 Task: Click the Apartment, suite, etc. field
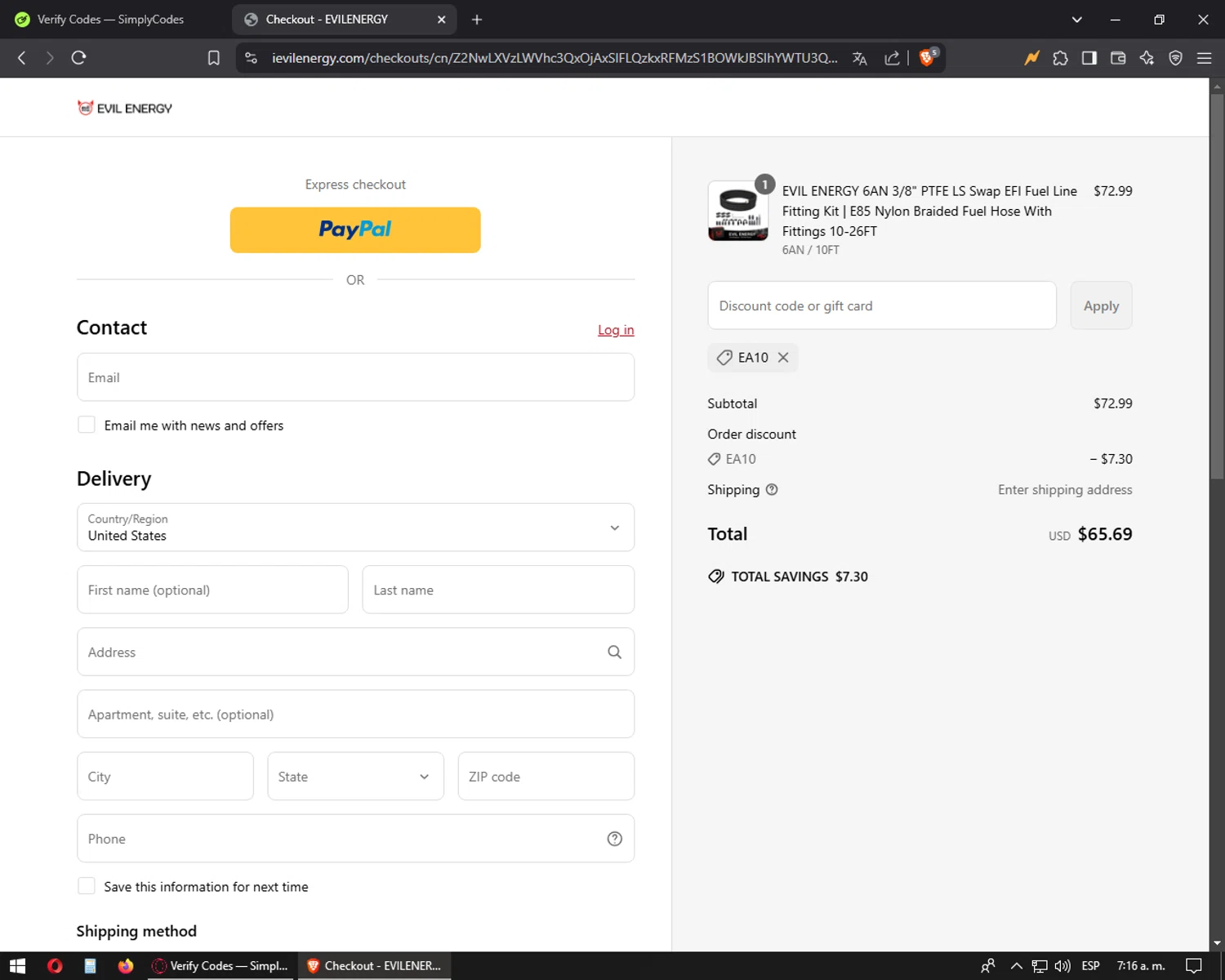[355, 714]
